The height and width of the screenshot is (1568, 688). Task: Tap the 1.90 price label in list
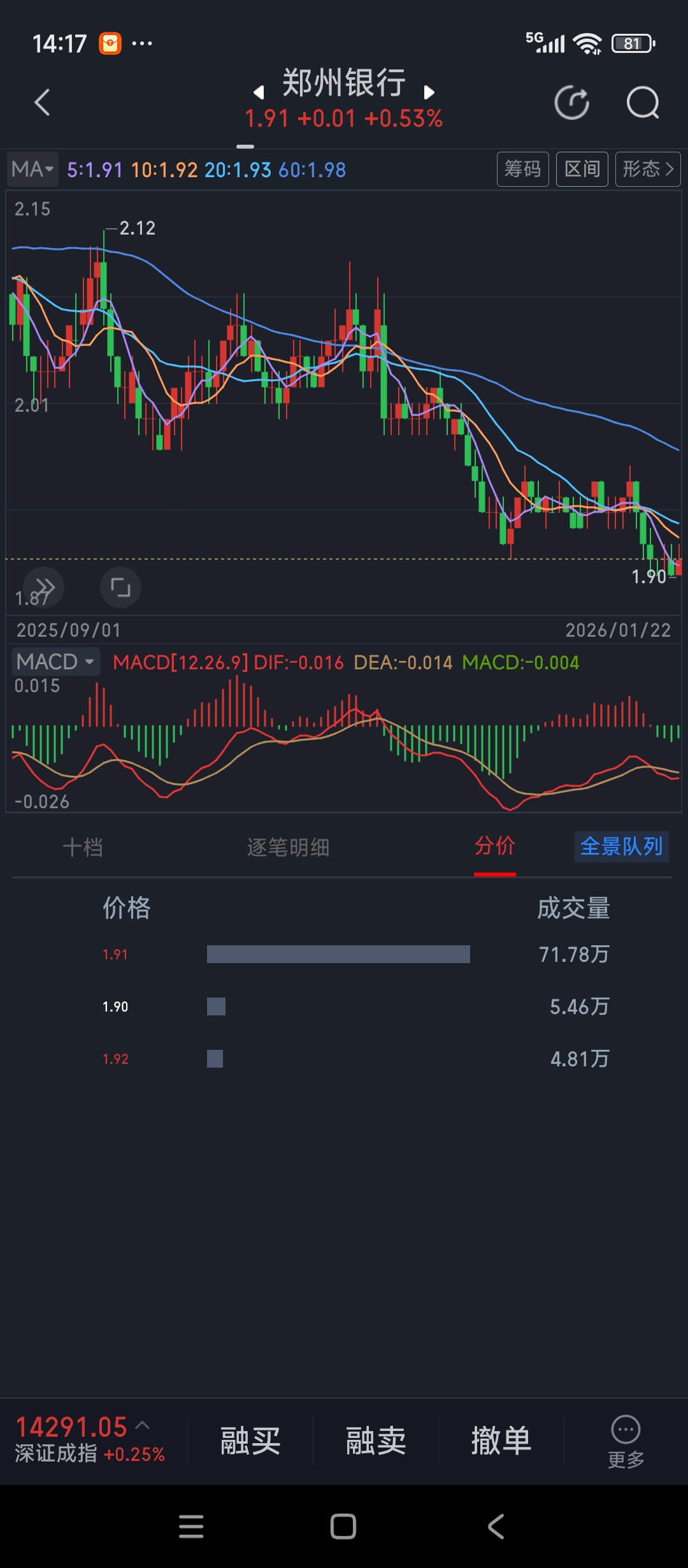coord(115,1006)
